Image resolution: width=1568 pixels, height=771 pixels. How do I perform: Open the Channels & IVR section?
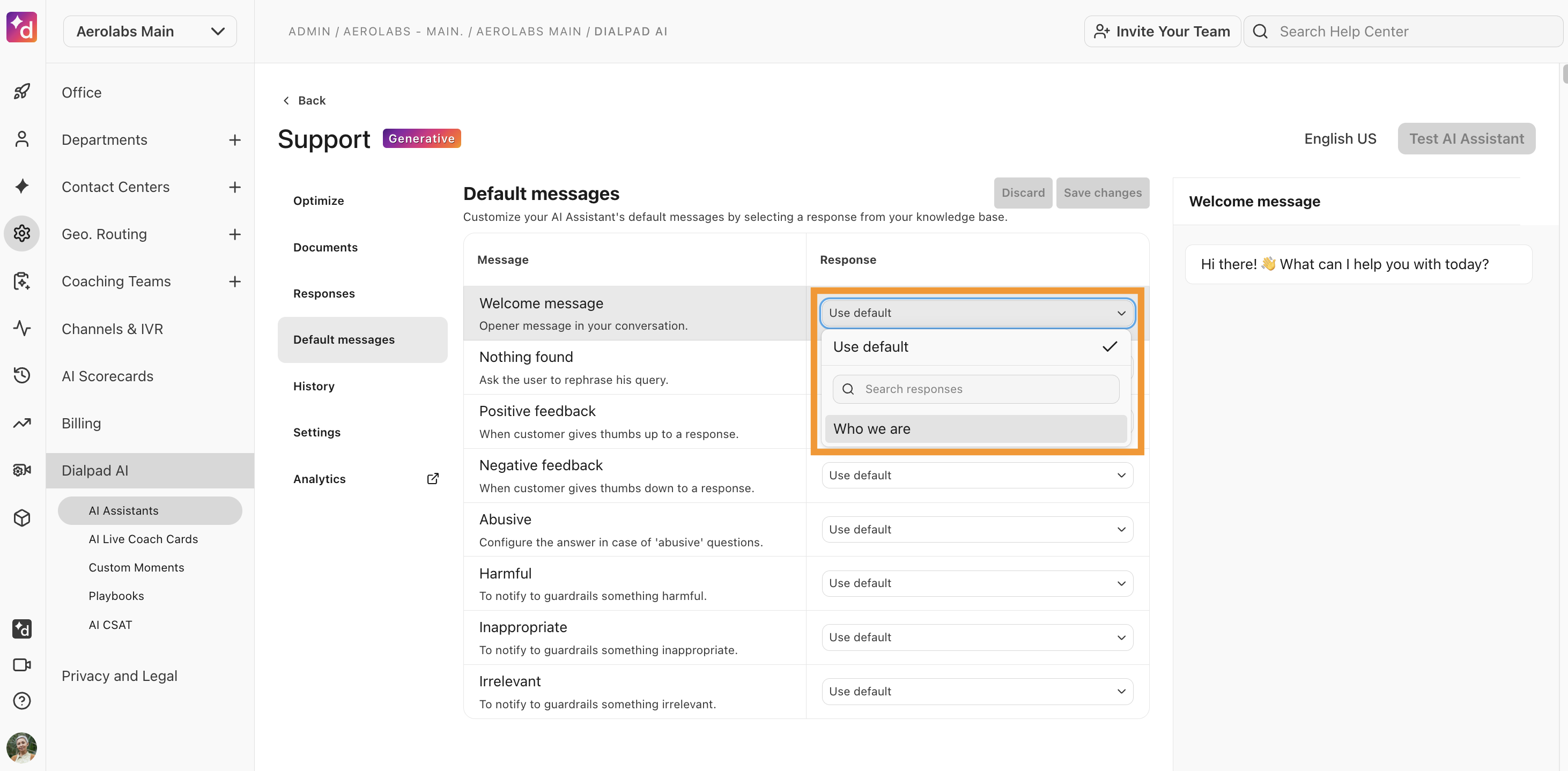112,329
